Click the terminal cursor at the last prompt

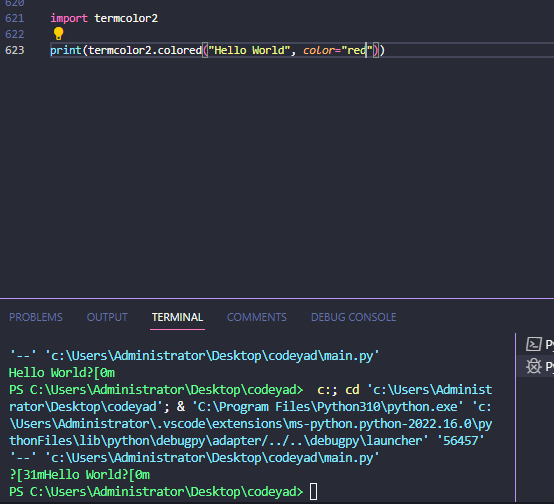(x=313, y=492)
